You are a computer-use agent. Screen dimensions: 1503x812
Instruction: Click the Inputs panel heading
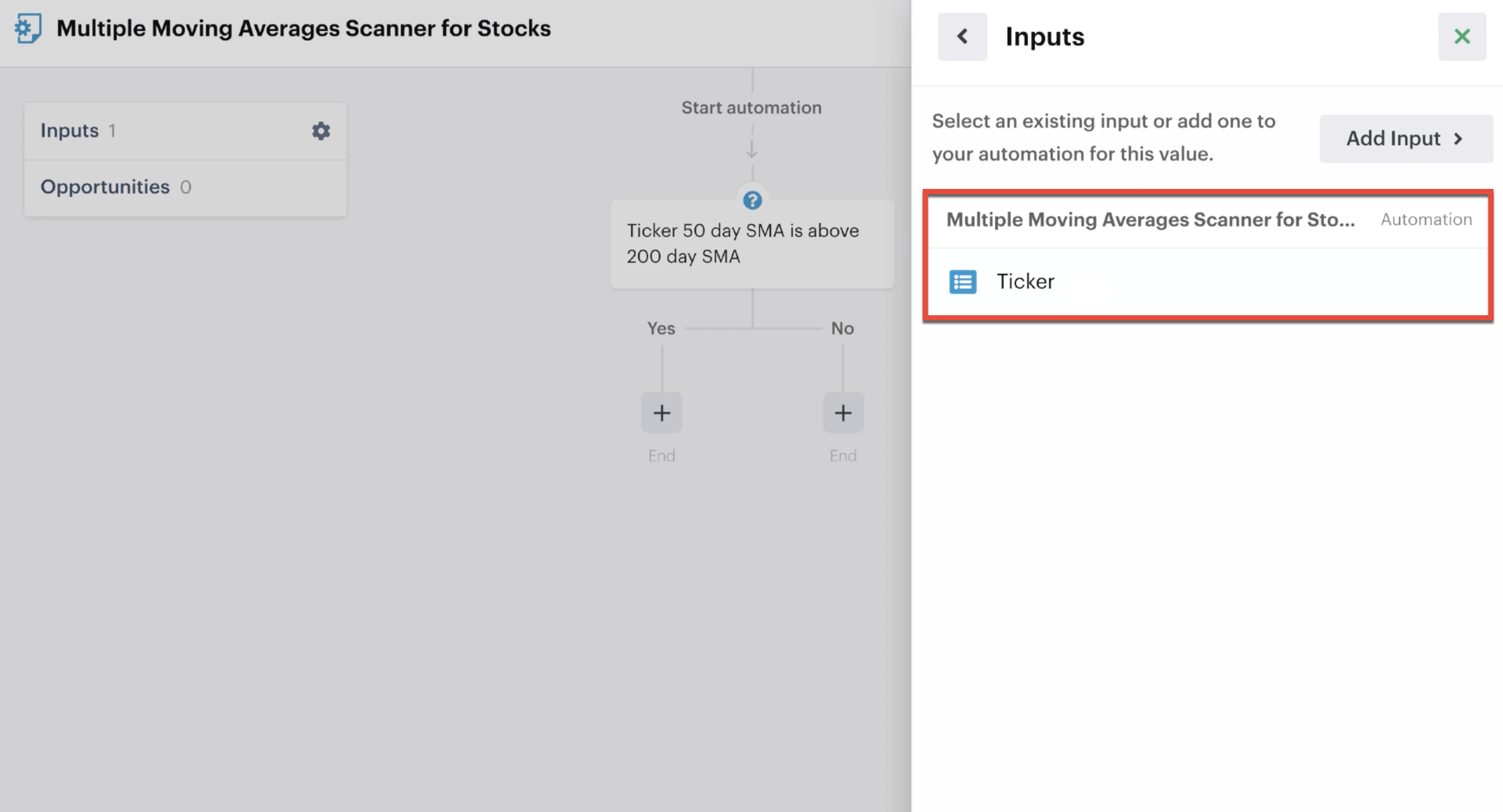tap(1044, 37)
